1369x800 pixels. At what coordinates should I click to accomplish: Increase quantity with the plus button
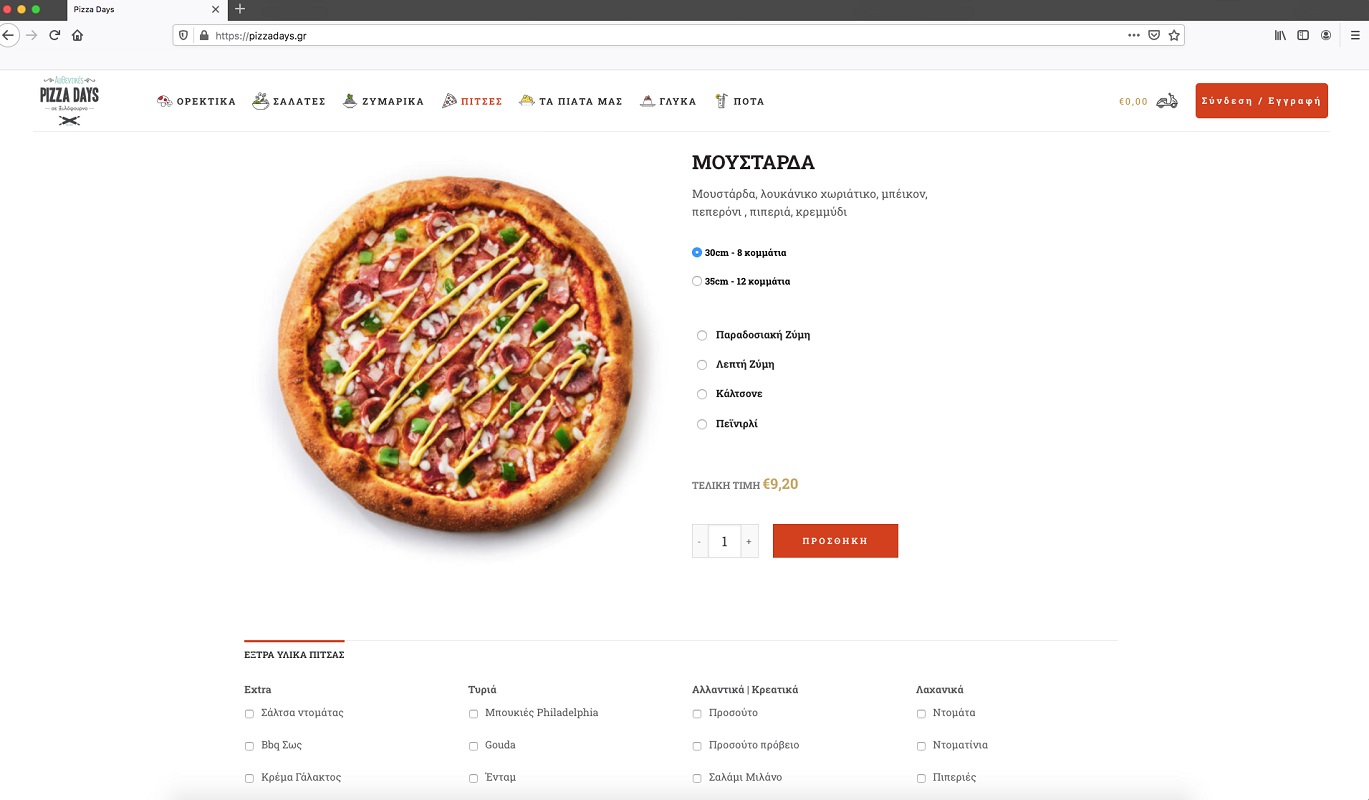pos(748,541)
